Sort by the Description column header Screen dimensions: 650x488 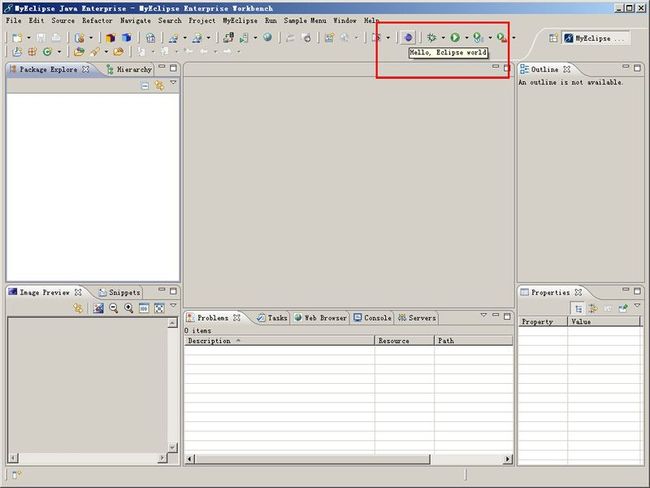tap(279, 341)
